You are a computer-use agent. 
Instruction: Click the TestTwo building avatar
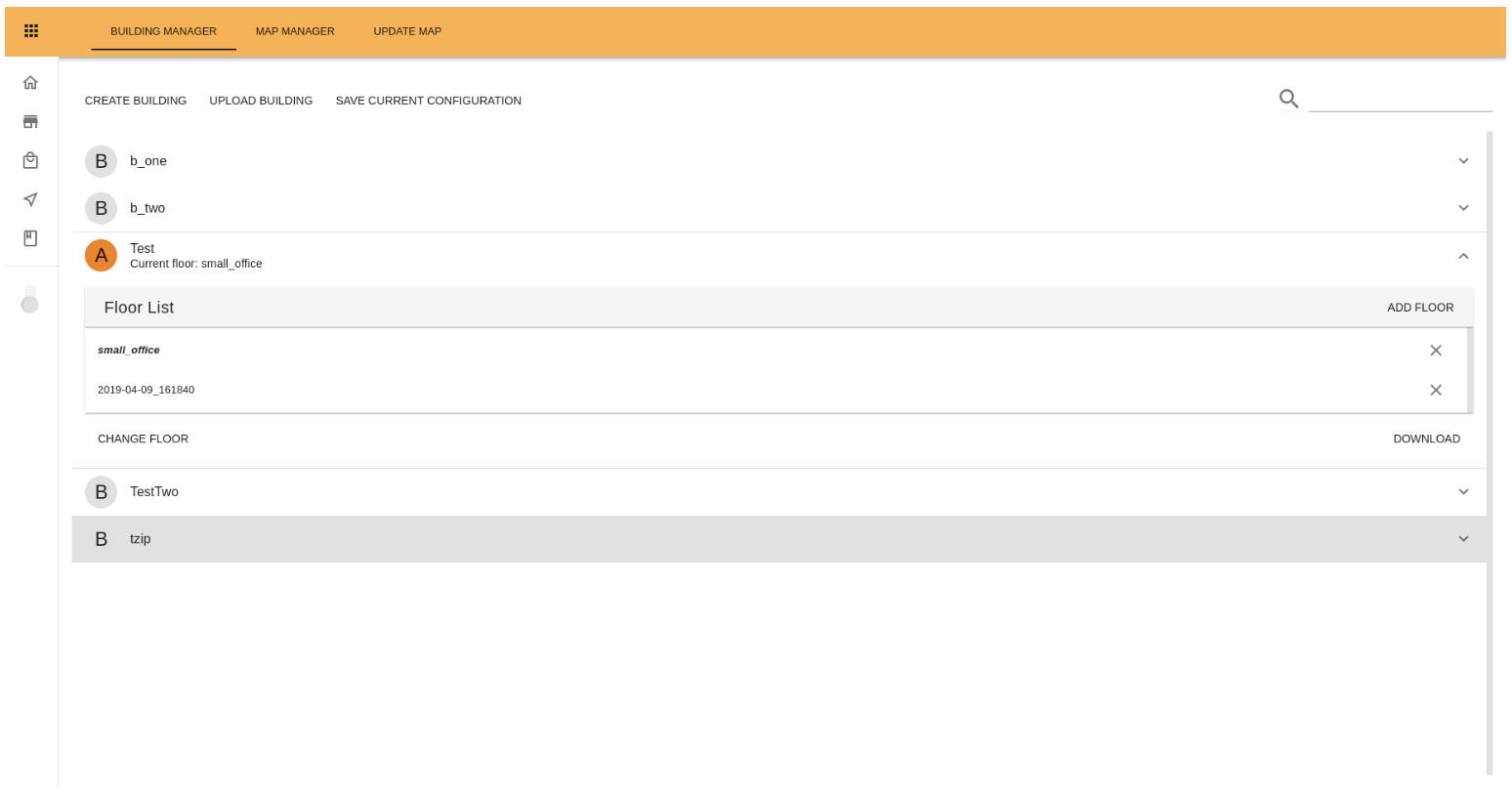(x=101, y=492)
